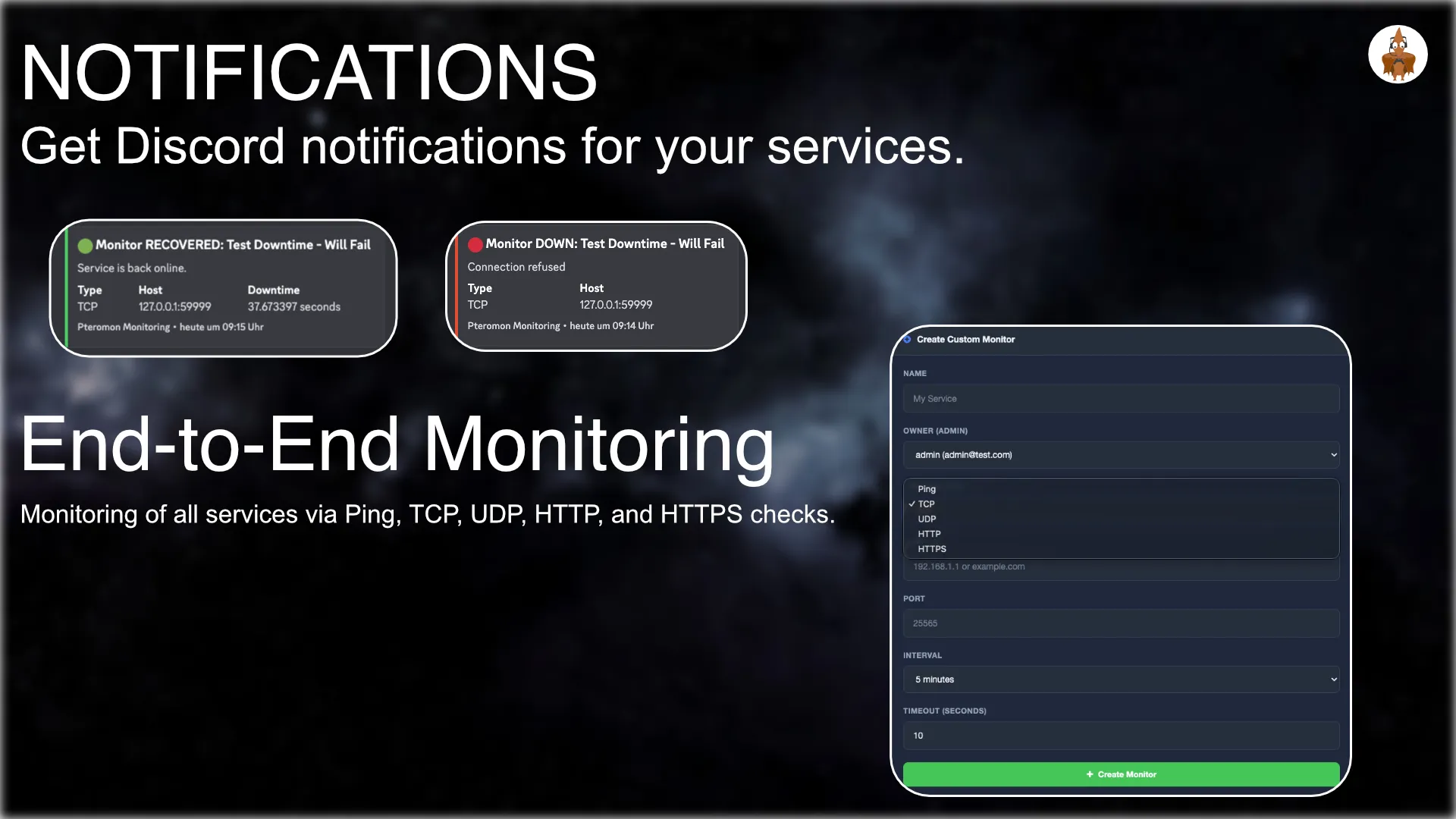
Task: Select Ping from the type list
Action: point(927,489)
